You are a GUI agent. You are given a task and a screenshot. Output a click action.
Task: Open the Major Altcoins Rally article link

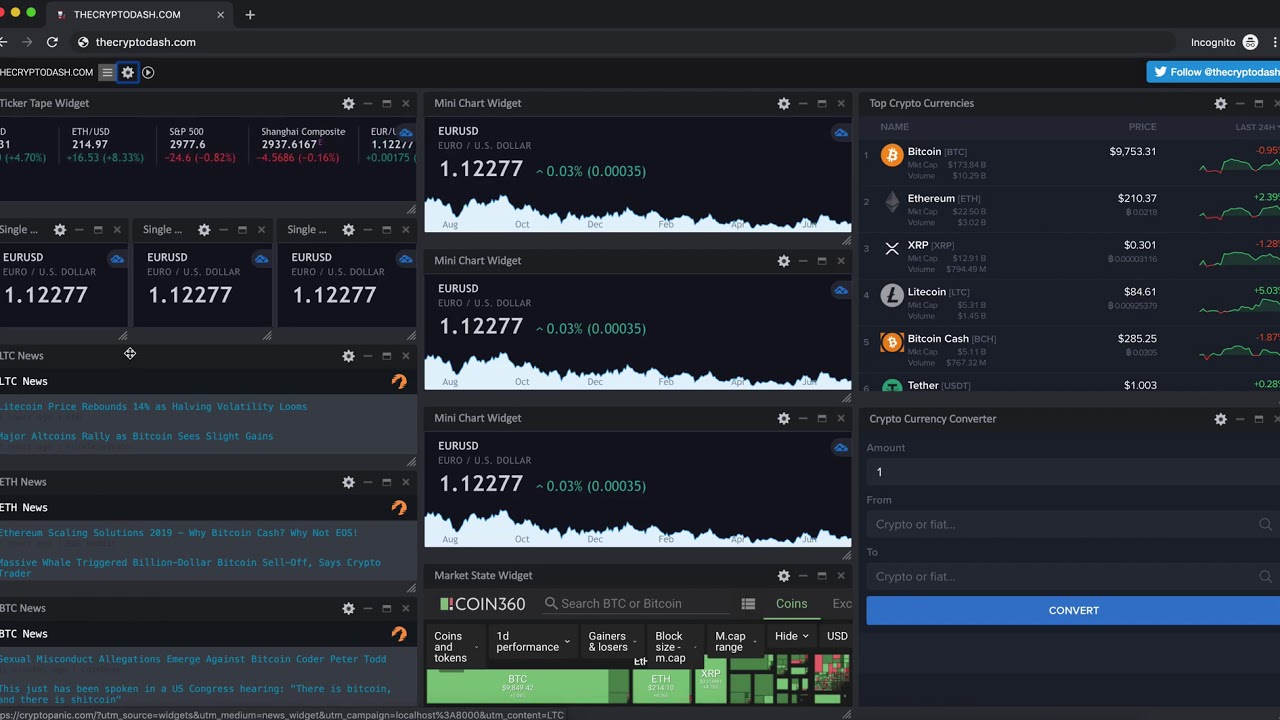(137, 436)
